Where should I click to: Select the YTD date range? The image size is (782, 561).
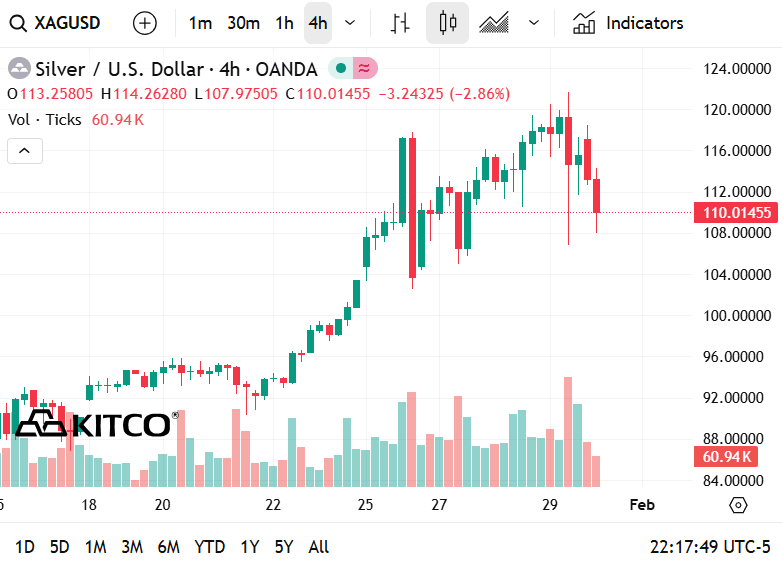point(209,547)
